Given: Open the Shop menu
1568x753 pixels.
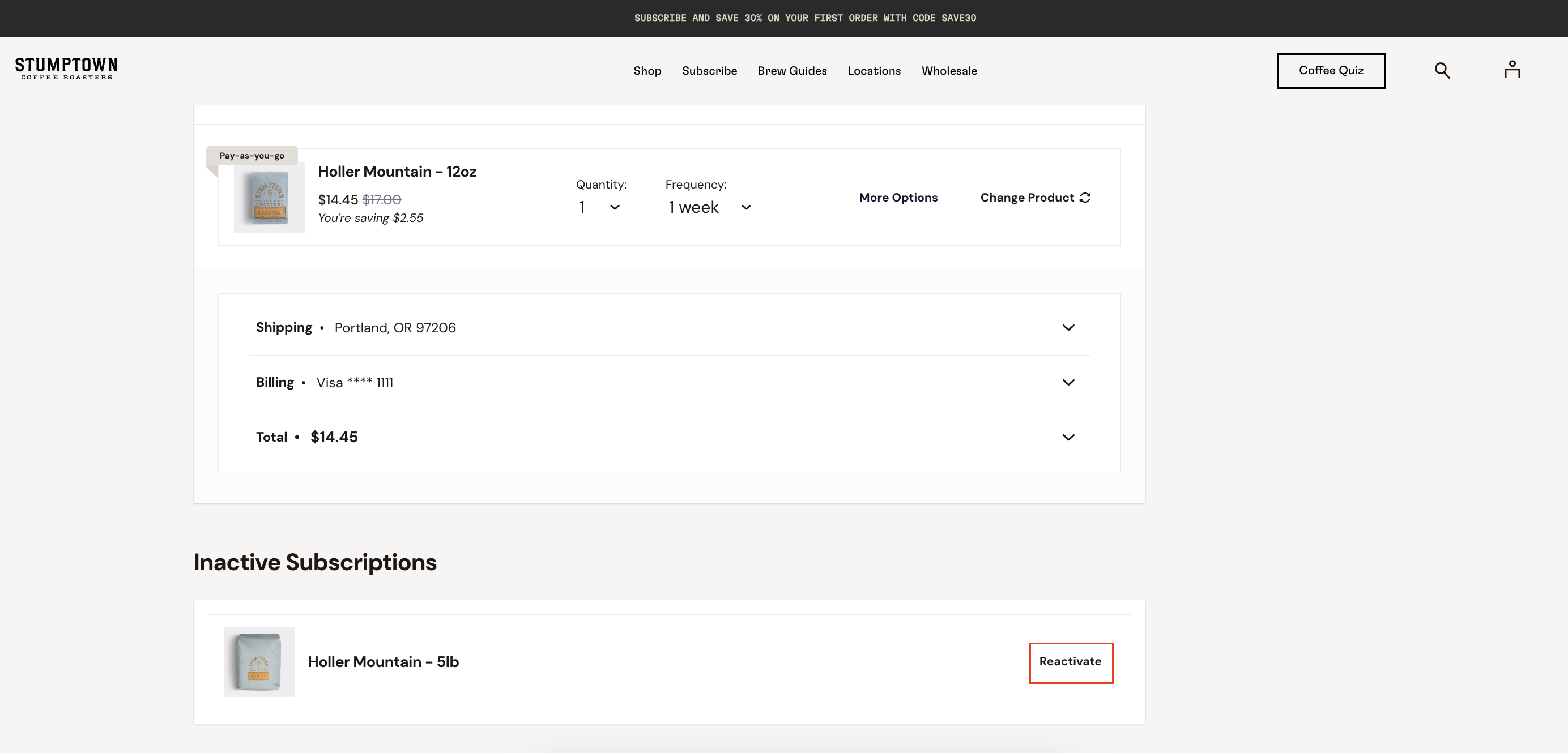Looking at the screenshot, I should [647, 71].
